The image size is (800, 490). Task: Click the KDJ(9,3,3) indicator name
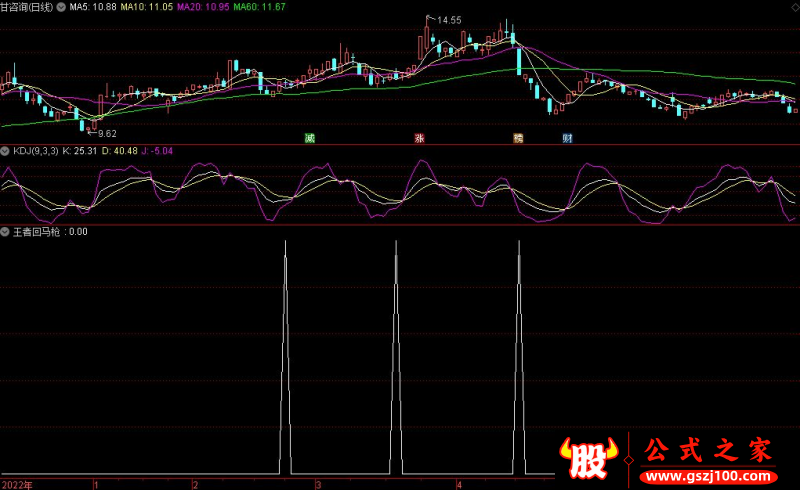pyautogui.click(x=35, y=151)
